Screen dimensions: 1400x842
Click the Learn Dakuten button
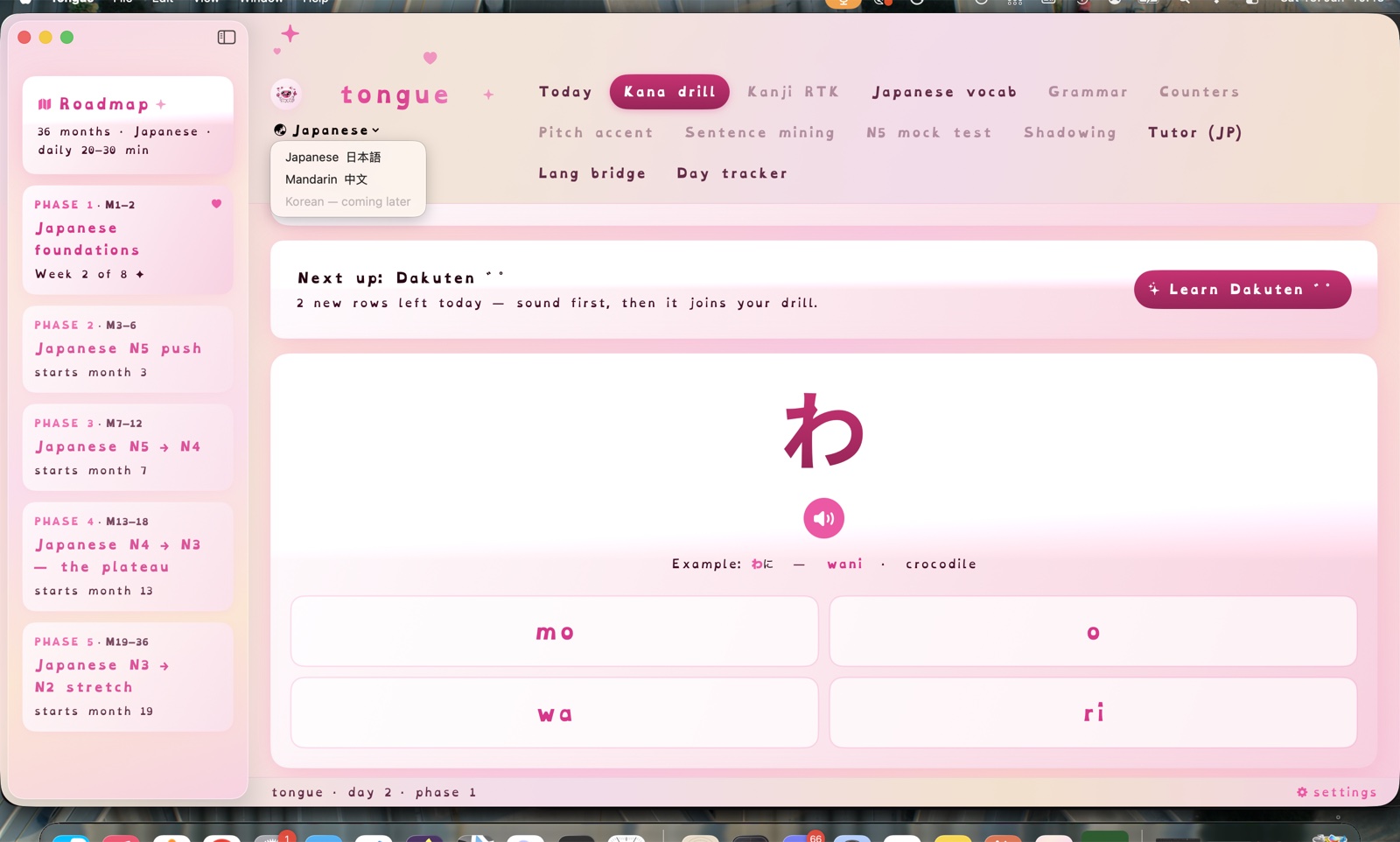point(1242,290)
